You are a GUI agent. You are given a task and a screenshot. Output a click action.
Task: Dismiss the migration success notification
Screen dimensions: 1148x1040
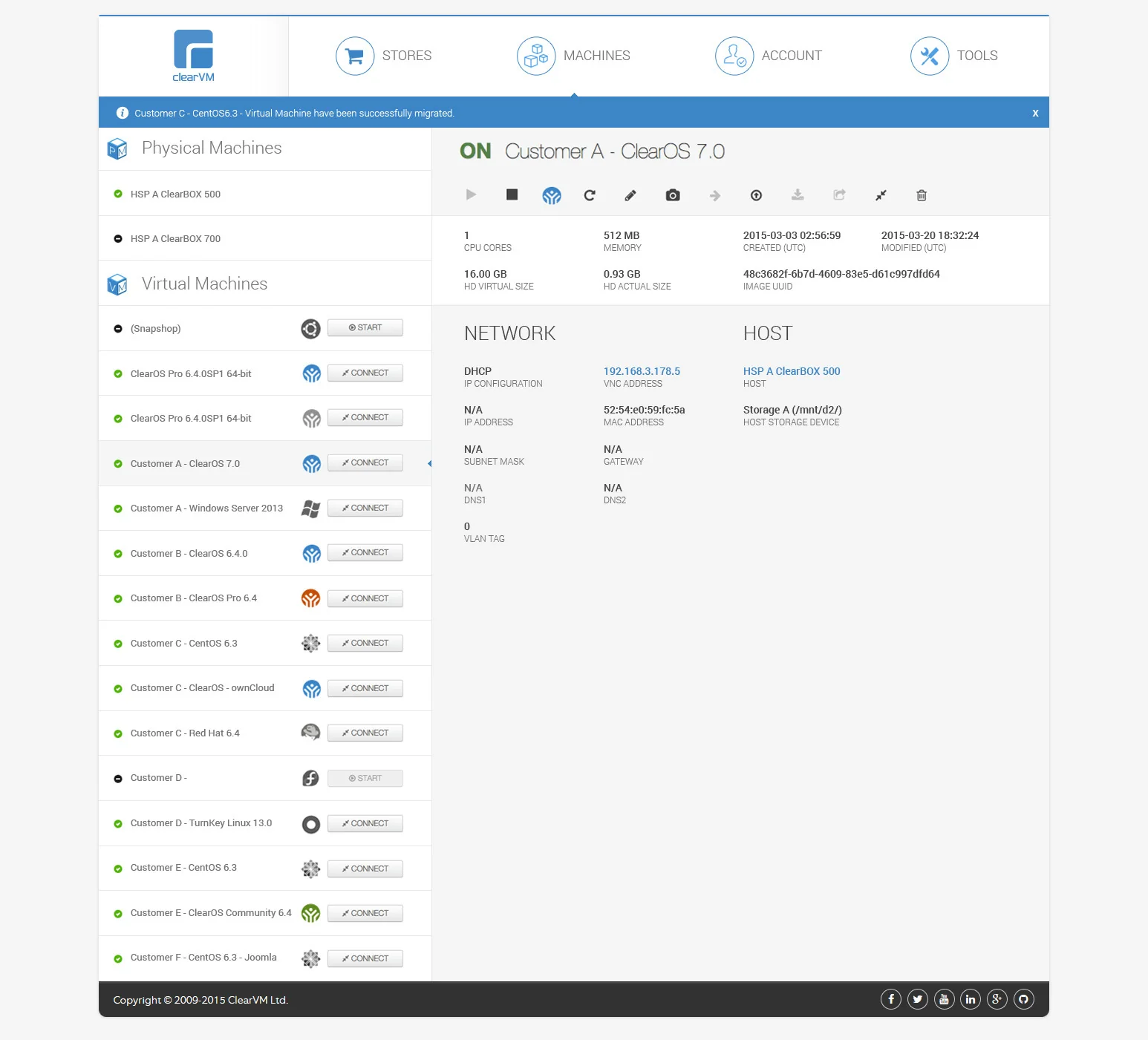pos(1035,114)
